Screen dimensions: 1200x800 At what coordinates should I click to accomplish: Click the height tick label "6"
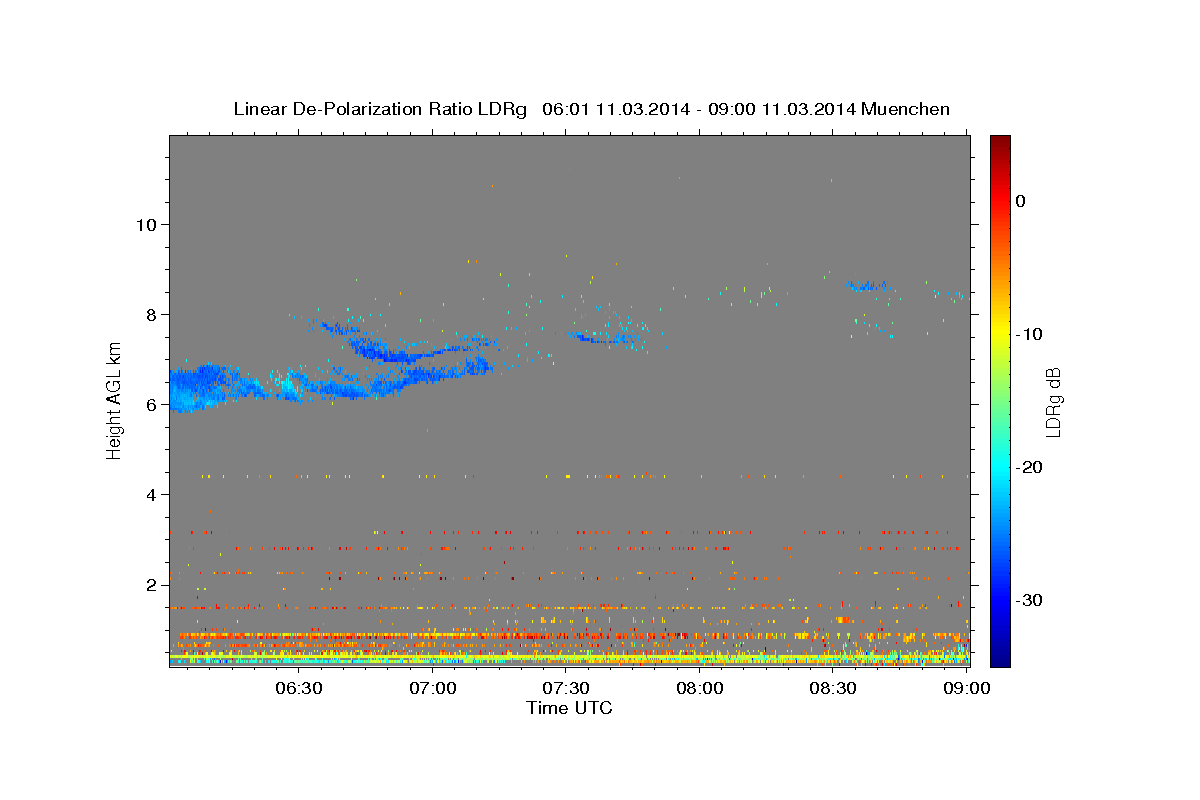(150, 404)
